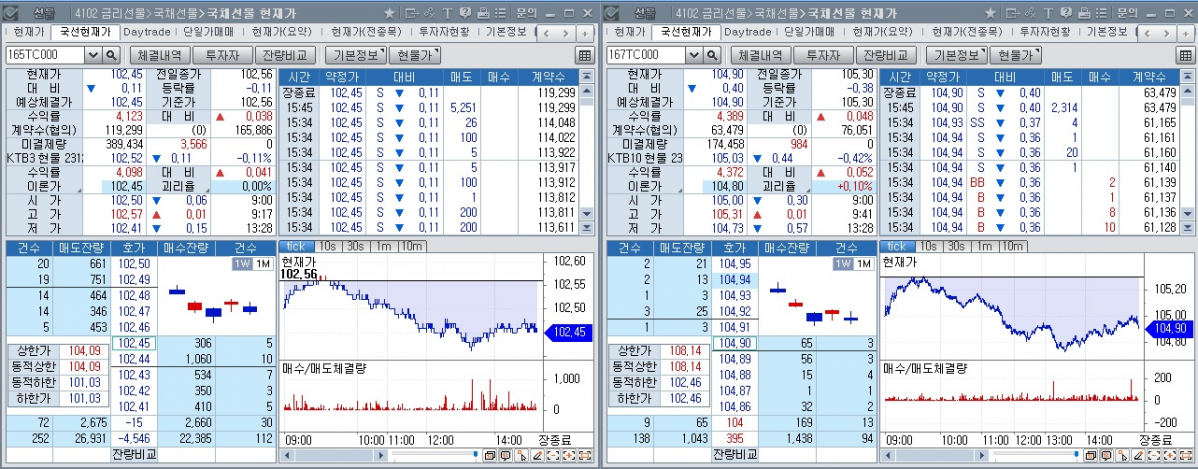Search symbol magnifier next to 167TC000
1198x469 pixels.
713,55
